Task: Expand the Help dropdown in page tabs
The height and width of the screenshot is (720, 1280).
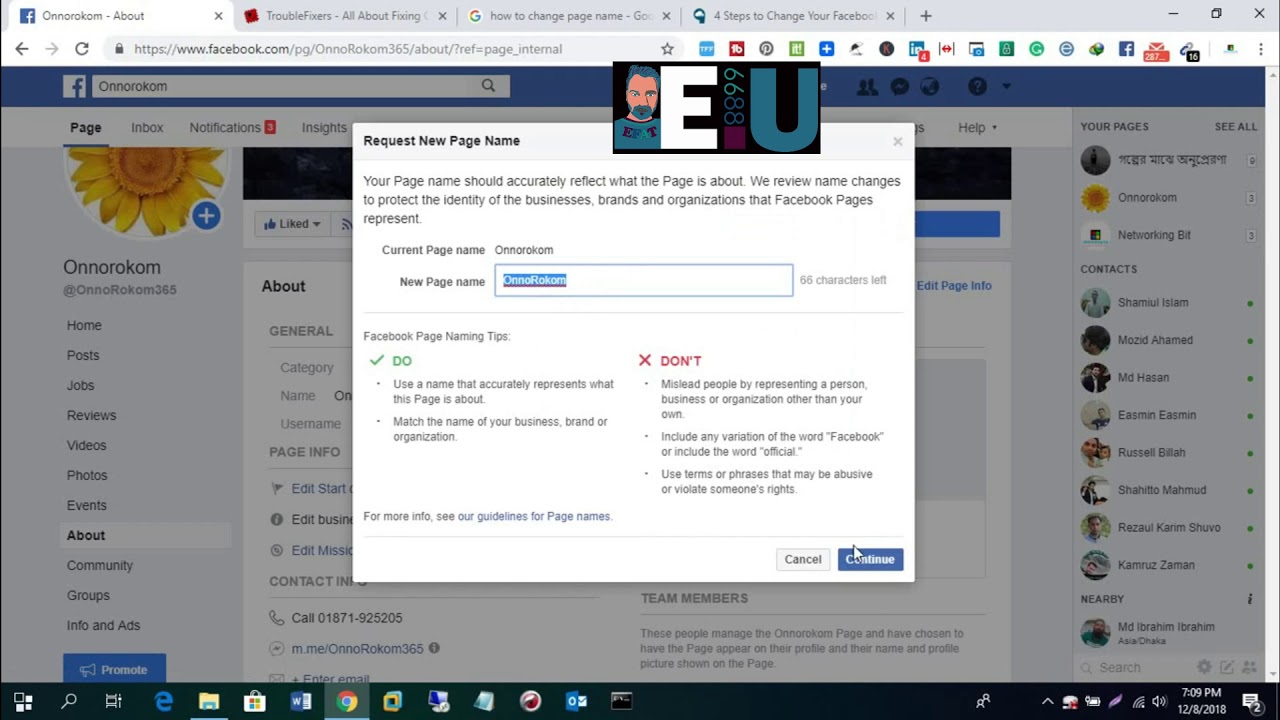Action: coord(977,127)
